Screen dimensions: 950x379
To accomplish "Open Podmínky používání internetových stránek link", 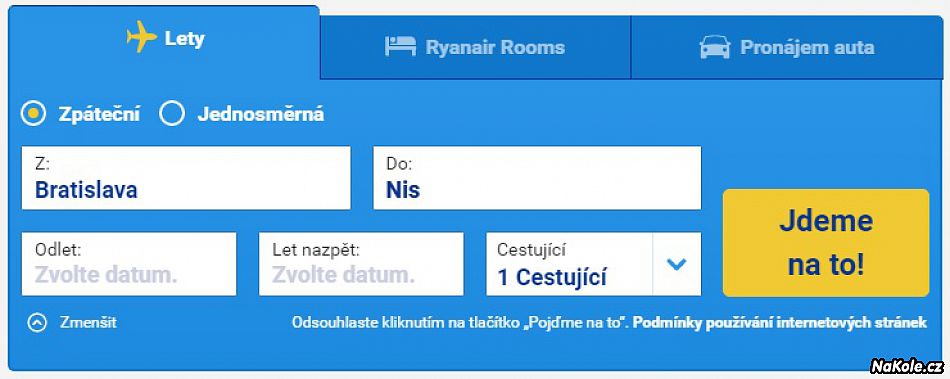I will tap(780, 323).
